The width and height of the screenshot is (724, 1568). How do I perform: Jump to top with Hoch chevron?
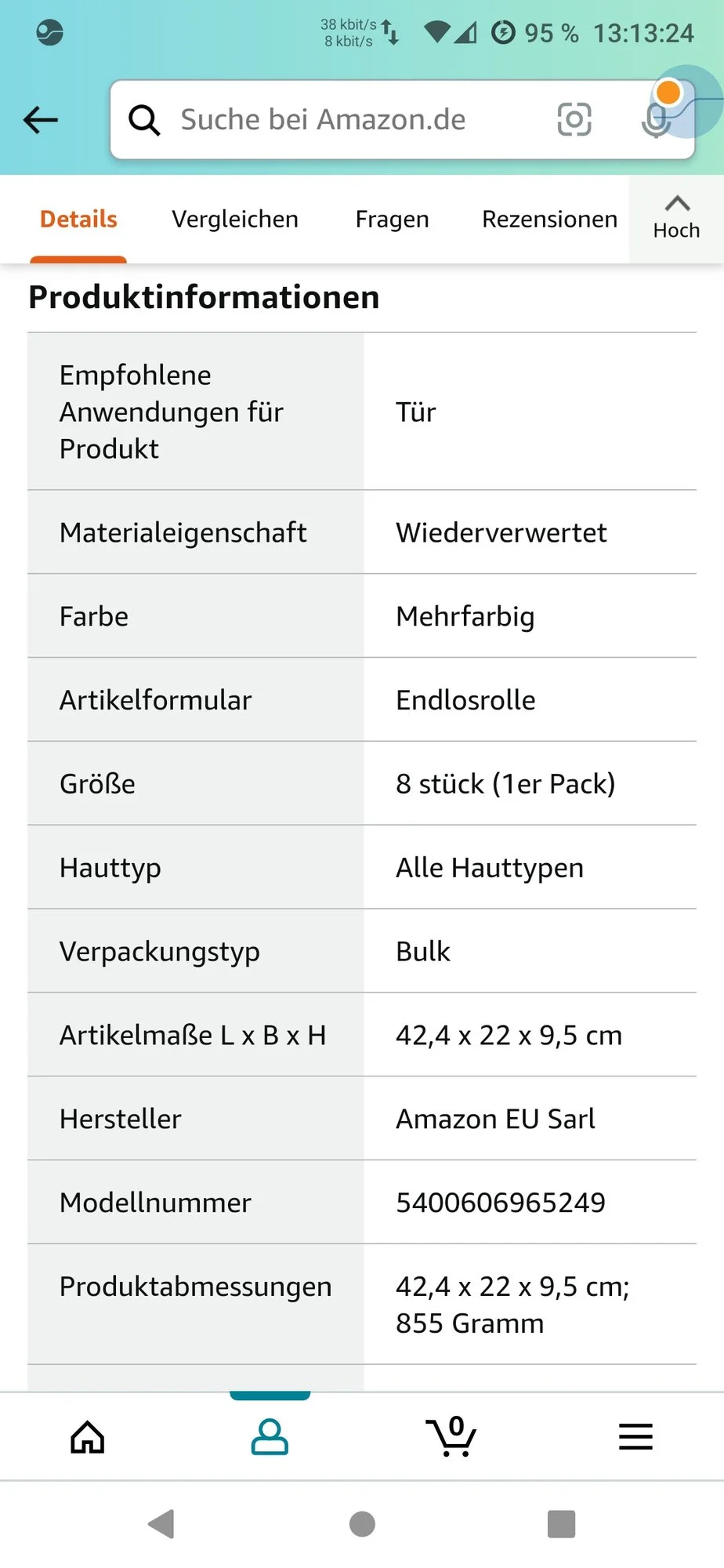point(677,218)
